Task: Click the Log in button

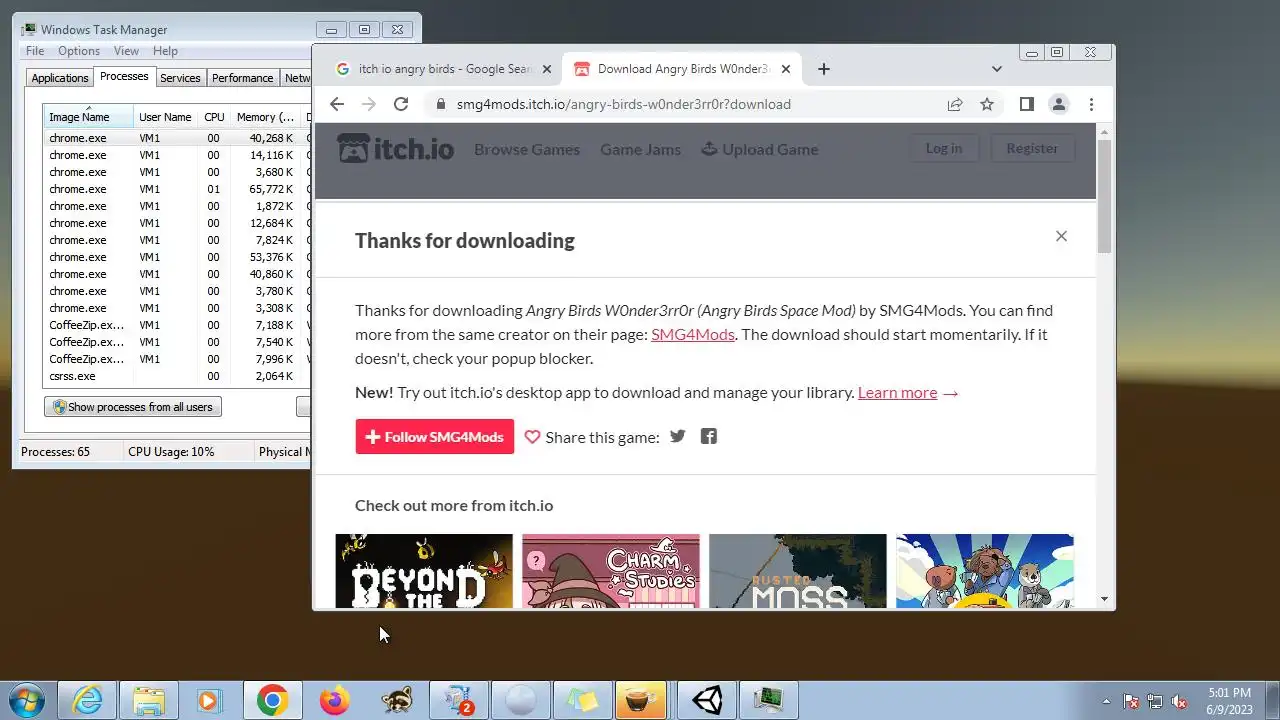Action: (x=943, y=148)
